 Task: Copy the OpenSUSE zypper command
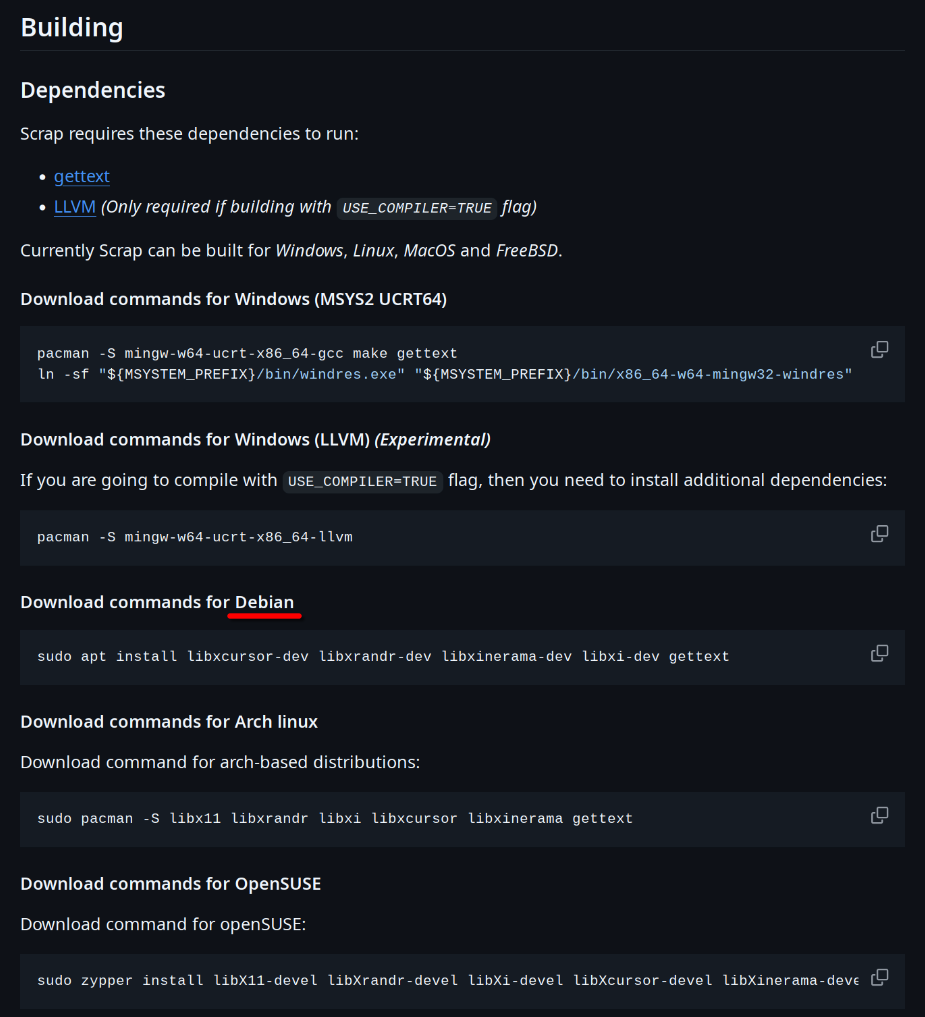[x=879, y=977]
